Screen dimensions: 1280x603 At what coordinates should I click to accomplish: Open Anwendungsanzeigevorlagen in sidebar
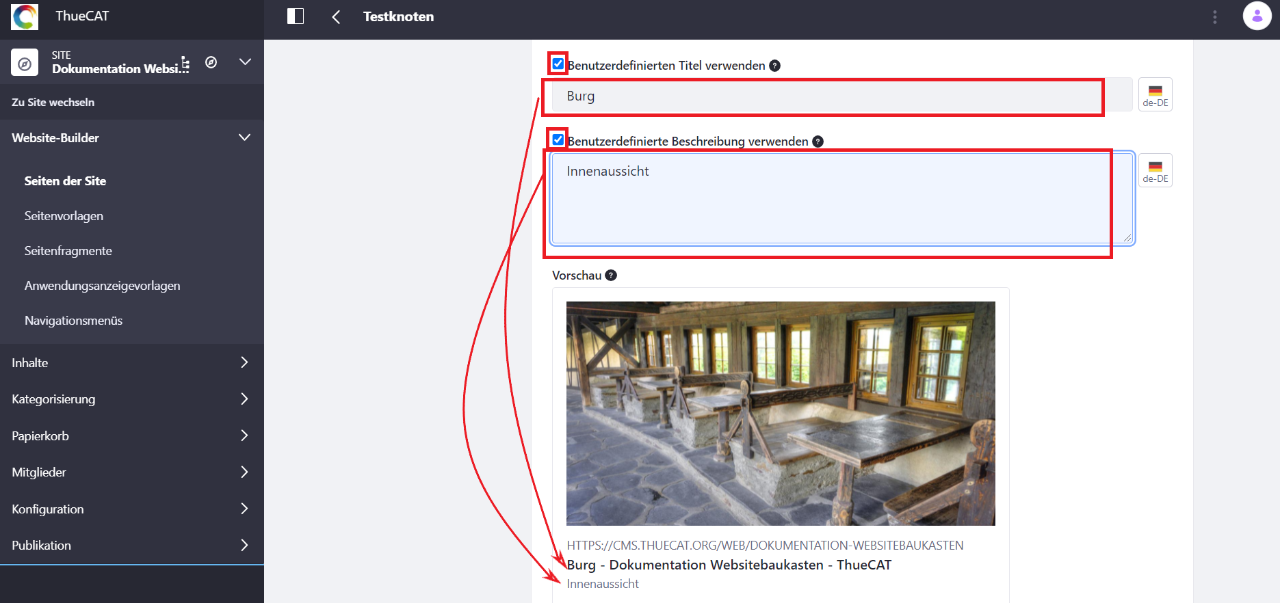click(x=102, y=286)
